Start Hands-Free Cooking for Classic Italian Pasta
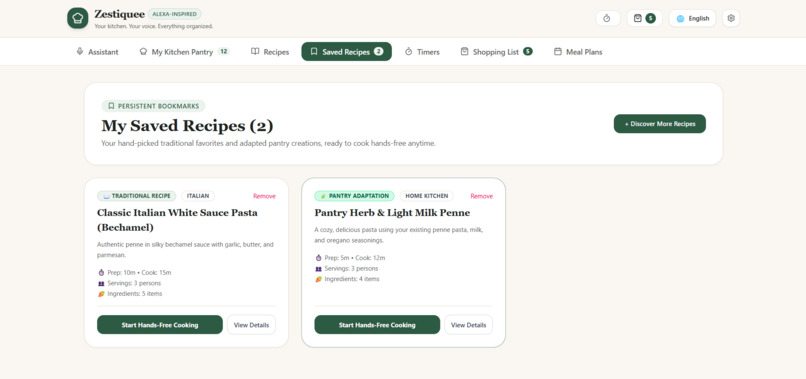This screenshot has height=379, width=806. pyautogui.click(x=160, y=325)
